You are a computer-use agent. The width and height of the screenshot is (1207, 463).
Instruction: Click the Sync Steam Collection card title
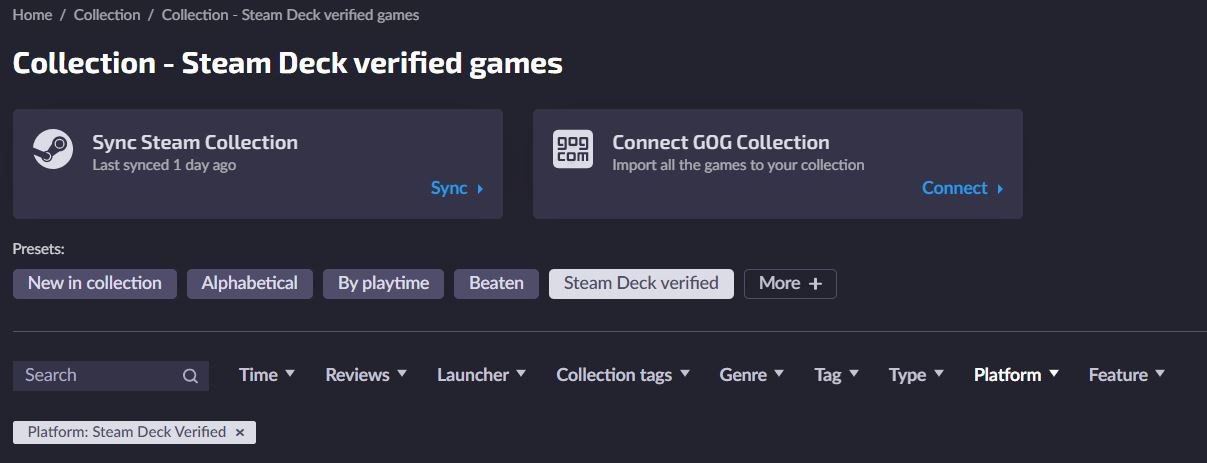(x=195, y=142)
